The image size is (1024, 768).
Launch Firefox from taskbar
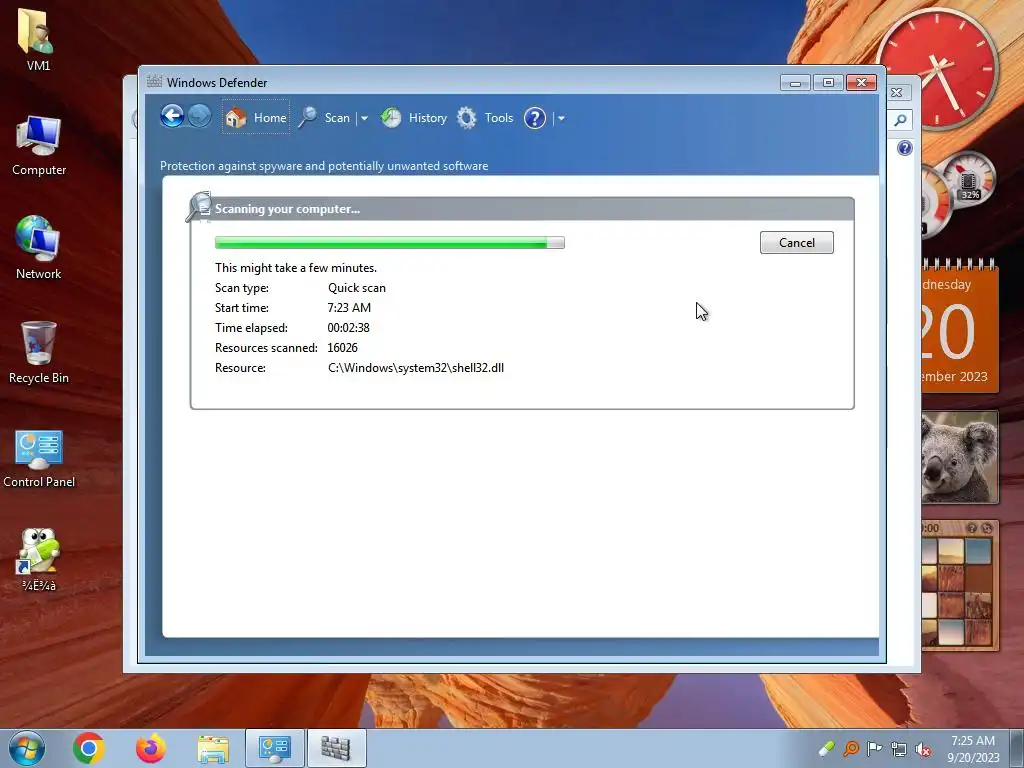tap(151, 748)
